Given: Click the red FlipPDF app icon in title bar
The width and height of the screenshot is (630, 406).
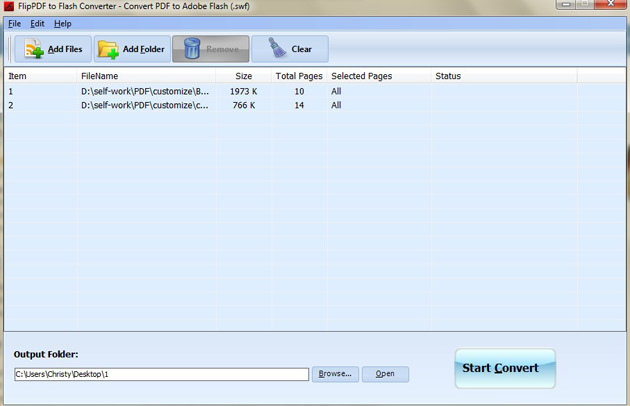Looking at the screenshot, I should [x=8, y=6].
